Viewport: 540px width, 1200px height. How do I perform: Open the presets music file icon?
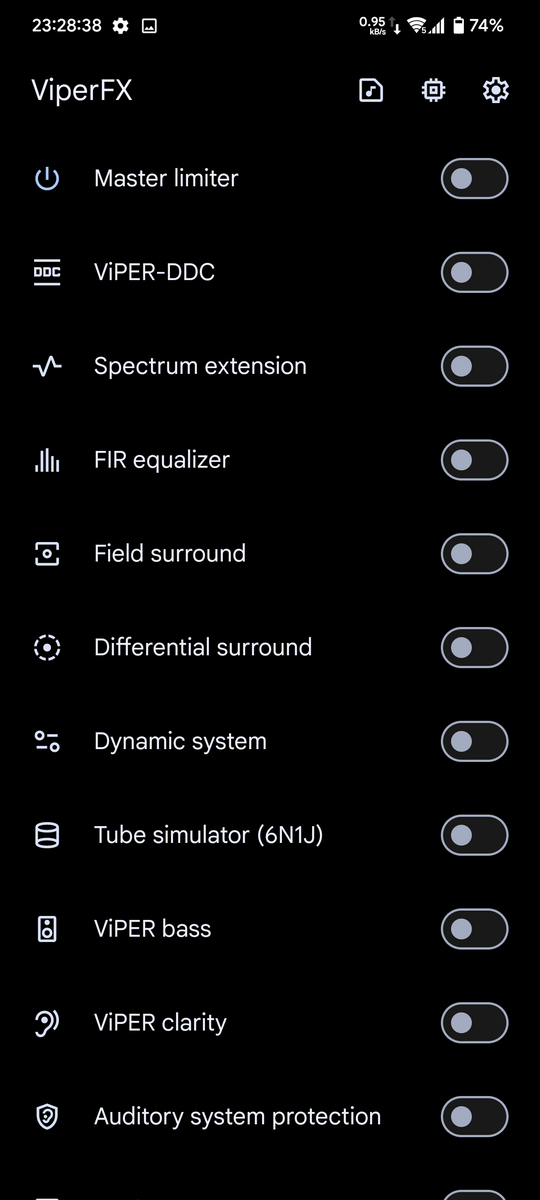coord(371,91)
